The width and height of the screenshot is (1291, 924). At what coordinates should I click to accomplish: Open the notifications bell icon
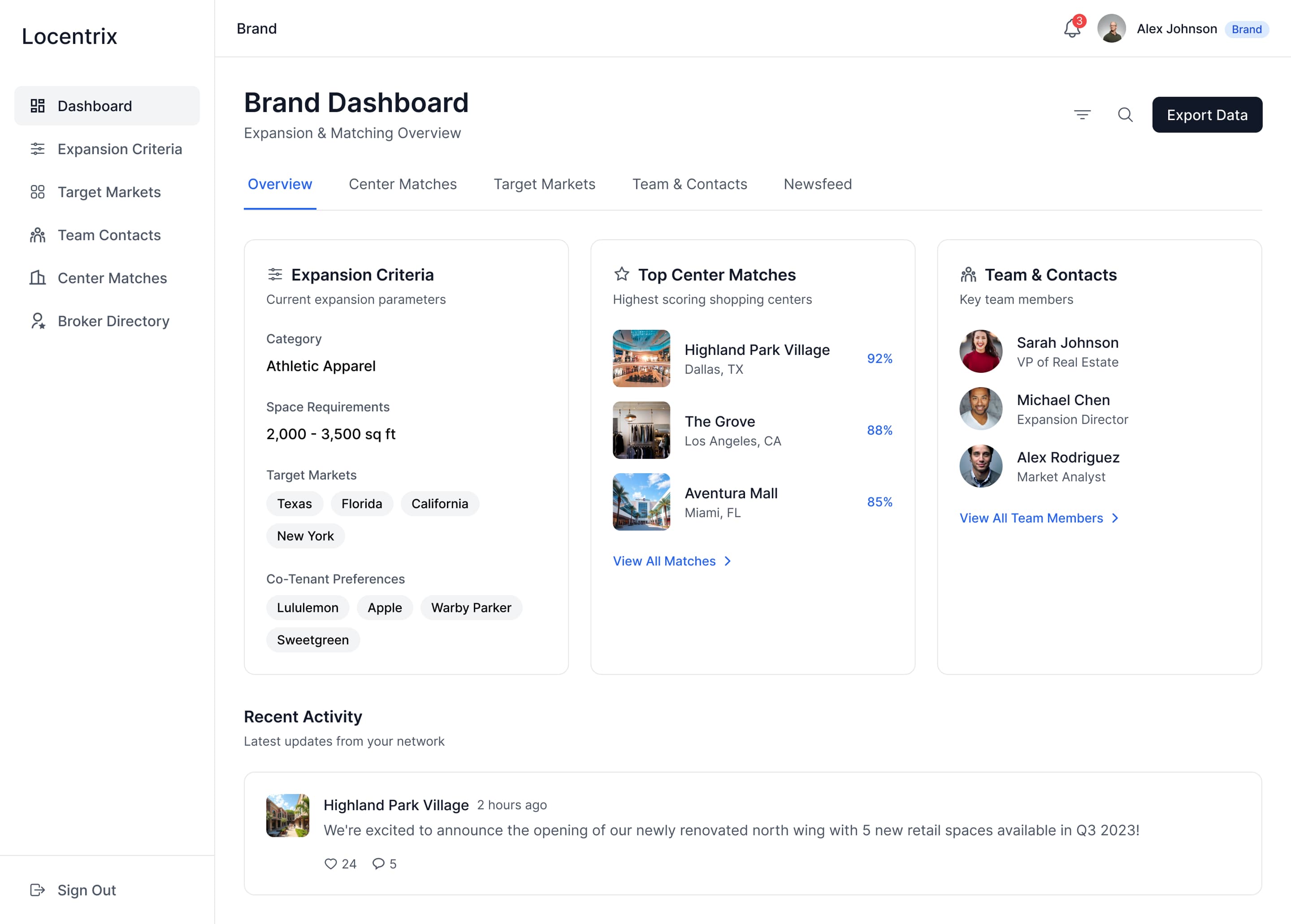[x=1071, y=28]
